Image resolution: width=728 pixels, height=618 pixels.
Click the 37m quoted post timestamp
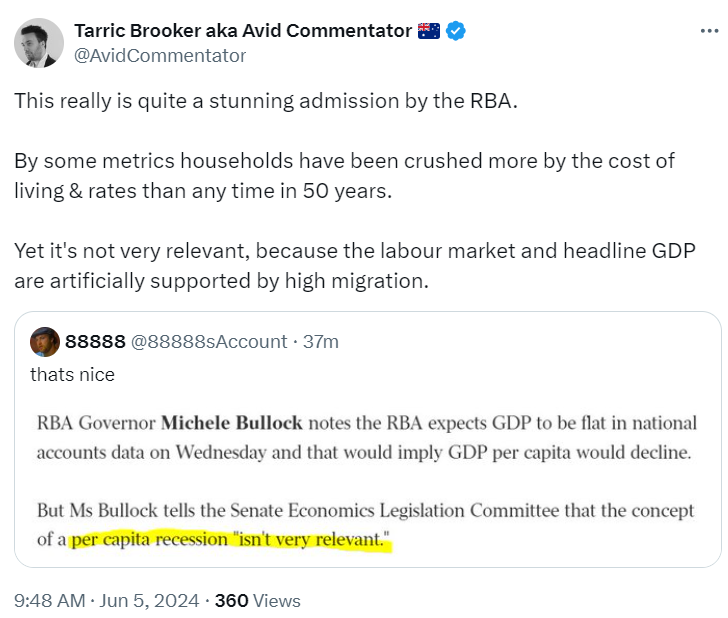point(321,341)
